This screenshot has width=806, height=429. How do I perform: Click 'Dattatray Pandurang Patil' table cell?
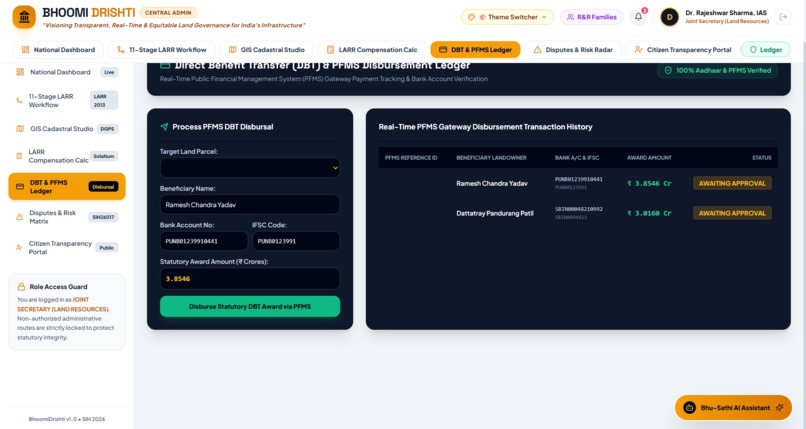[x=495, y=213]
